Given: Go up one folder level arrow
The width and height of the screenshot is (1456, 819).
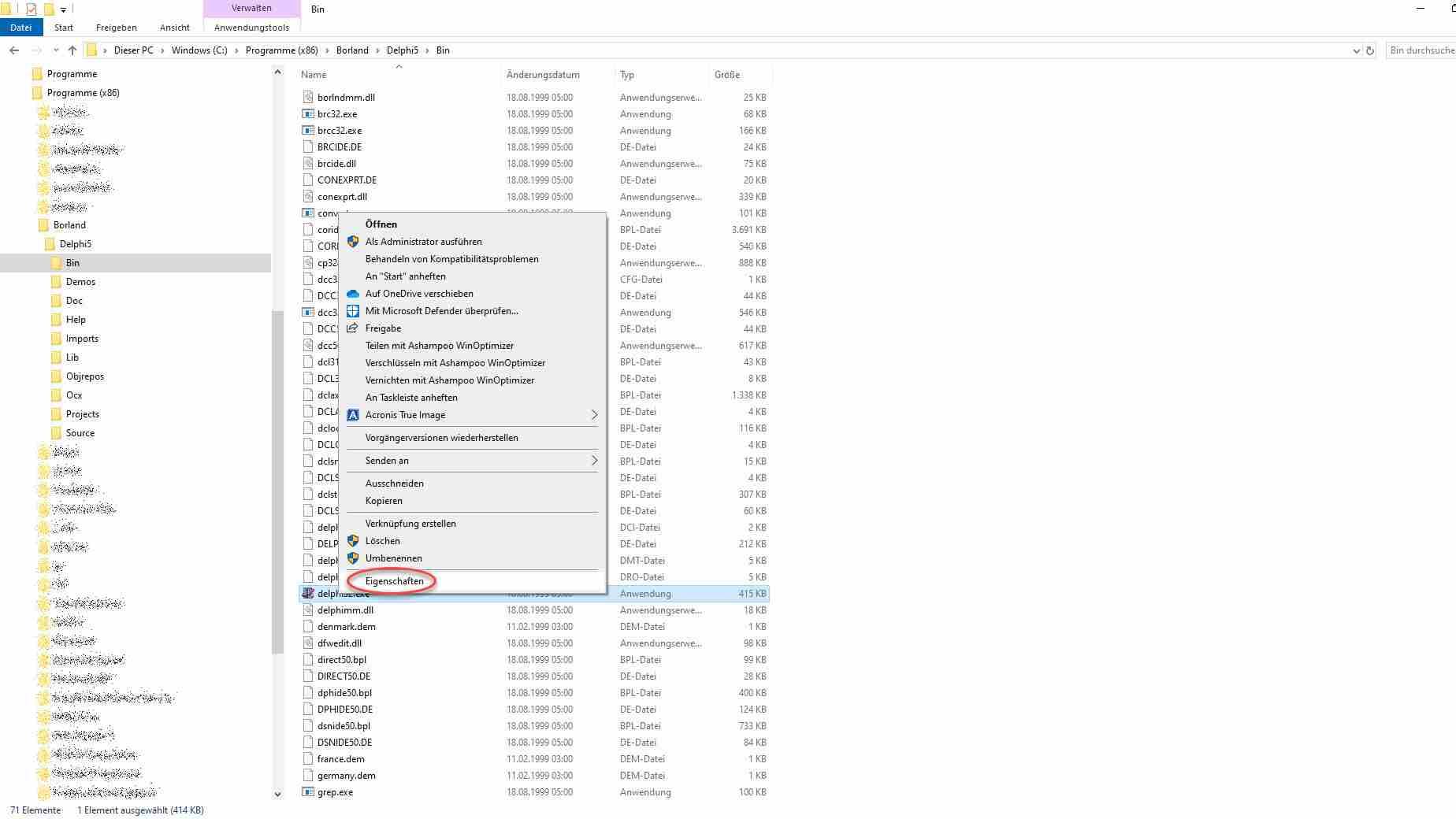Looking at the screenshot, I should point(72,50).
